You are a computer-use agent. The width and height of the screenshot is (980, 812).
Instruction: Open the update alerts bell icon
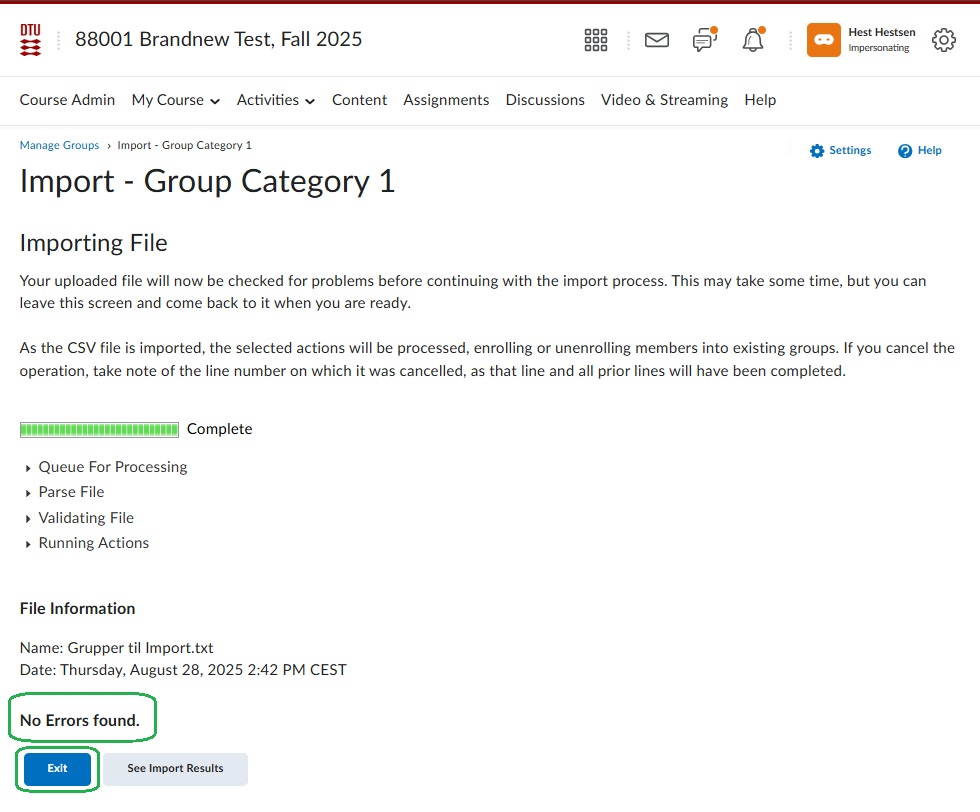tap(753, 39)
